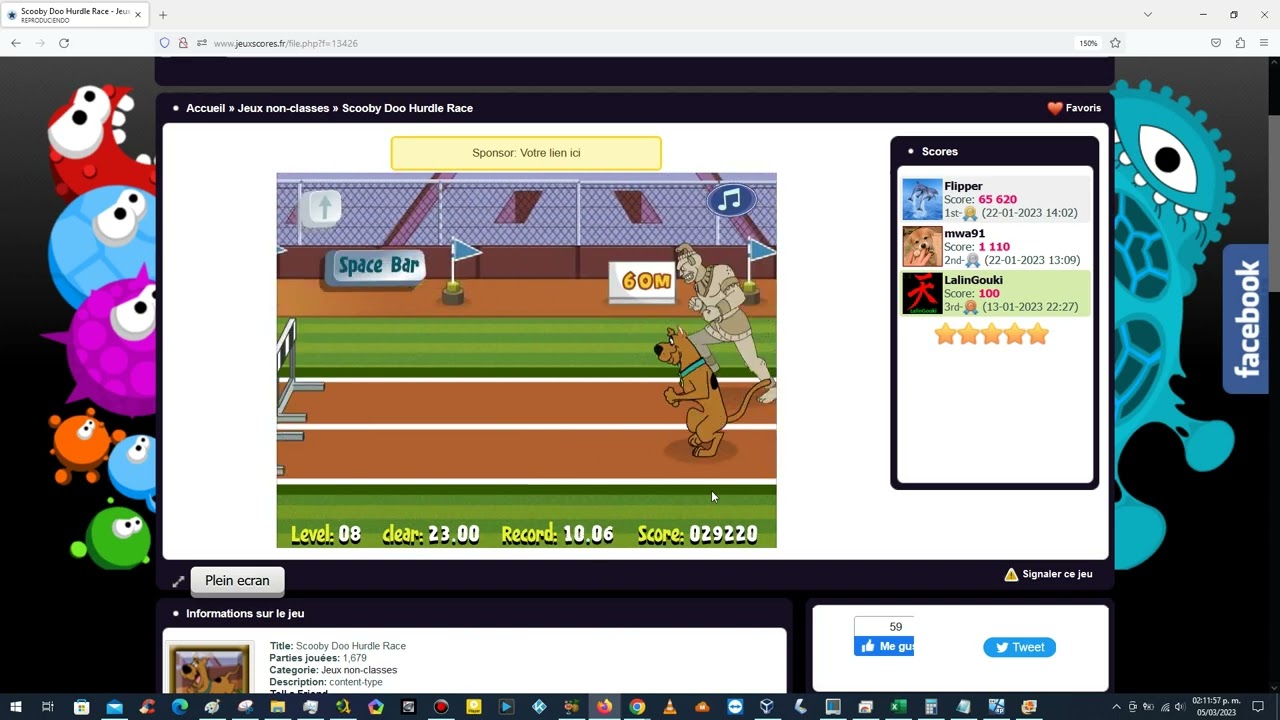Viewport: 1280px width, 720px height.
Task: Click the taskbar clock and date
Action: tap(1217, 707)
